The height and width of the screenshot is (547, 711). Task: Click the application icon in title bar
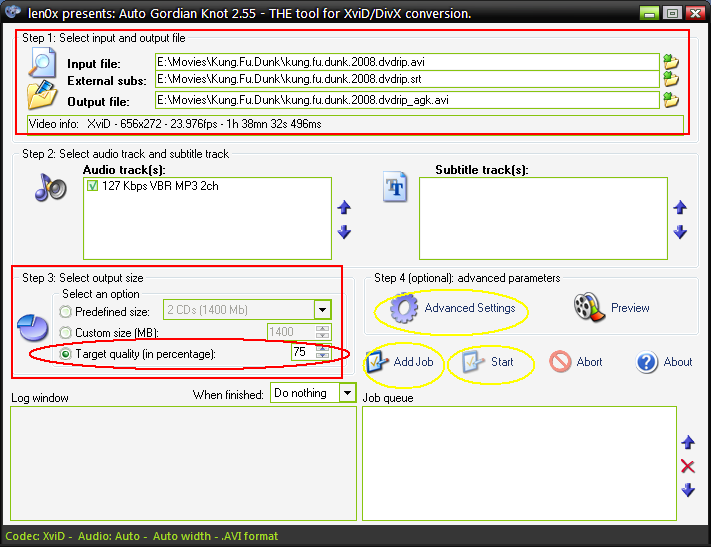point(13,11)
